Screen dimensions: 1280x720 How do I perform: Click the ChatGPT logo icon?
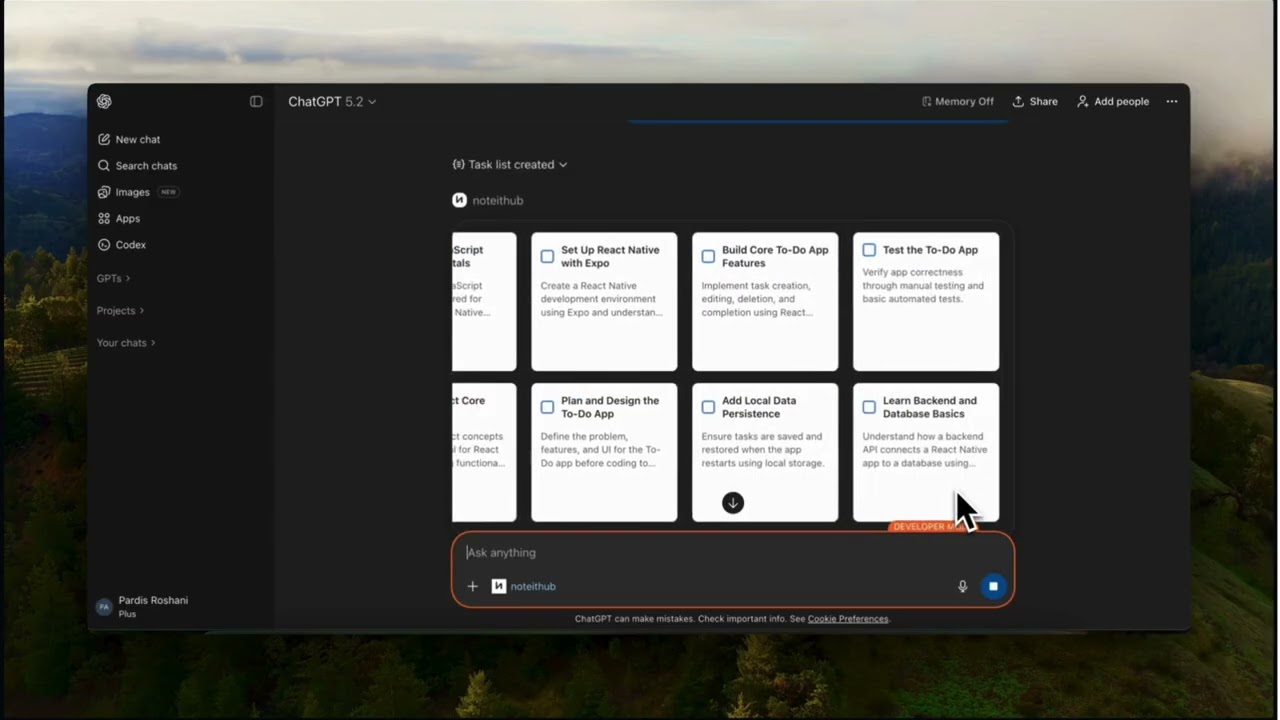(x=104, y=101)
